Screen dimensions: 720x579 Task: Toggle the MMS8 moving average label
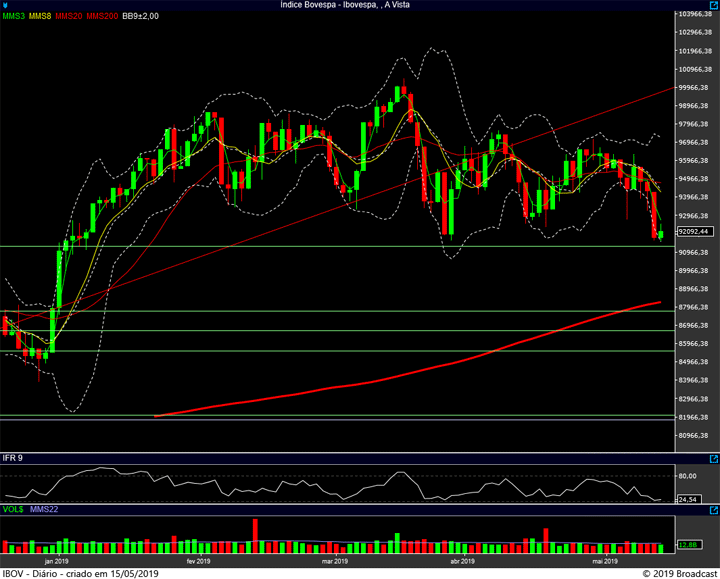click(41, 16)
